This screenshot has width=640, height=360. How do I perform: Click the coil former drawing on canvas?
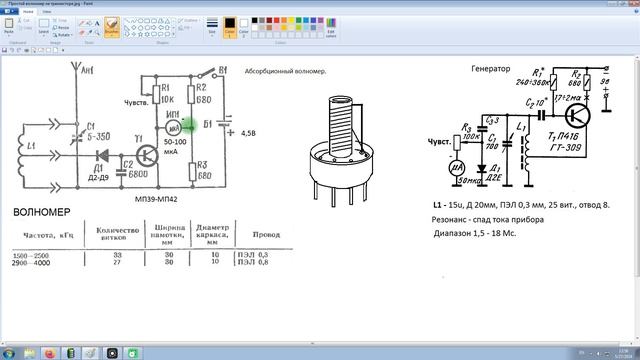coord(341,151)
